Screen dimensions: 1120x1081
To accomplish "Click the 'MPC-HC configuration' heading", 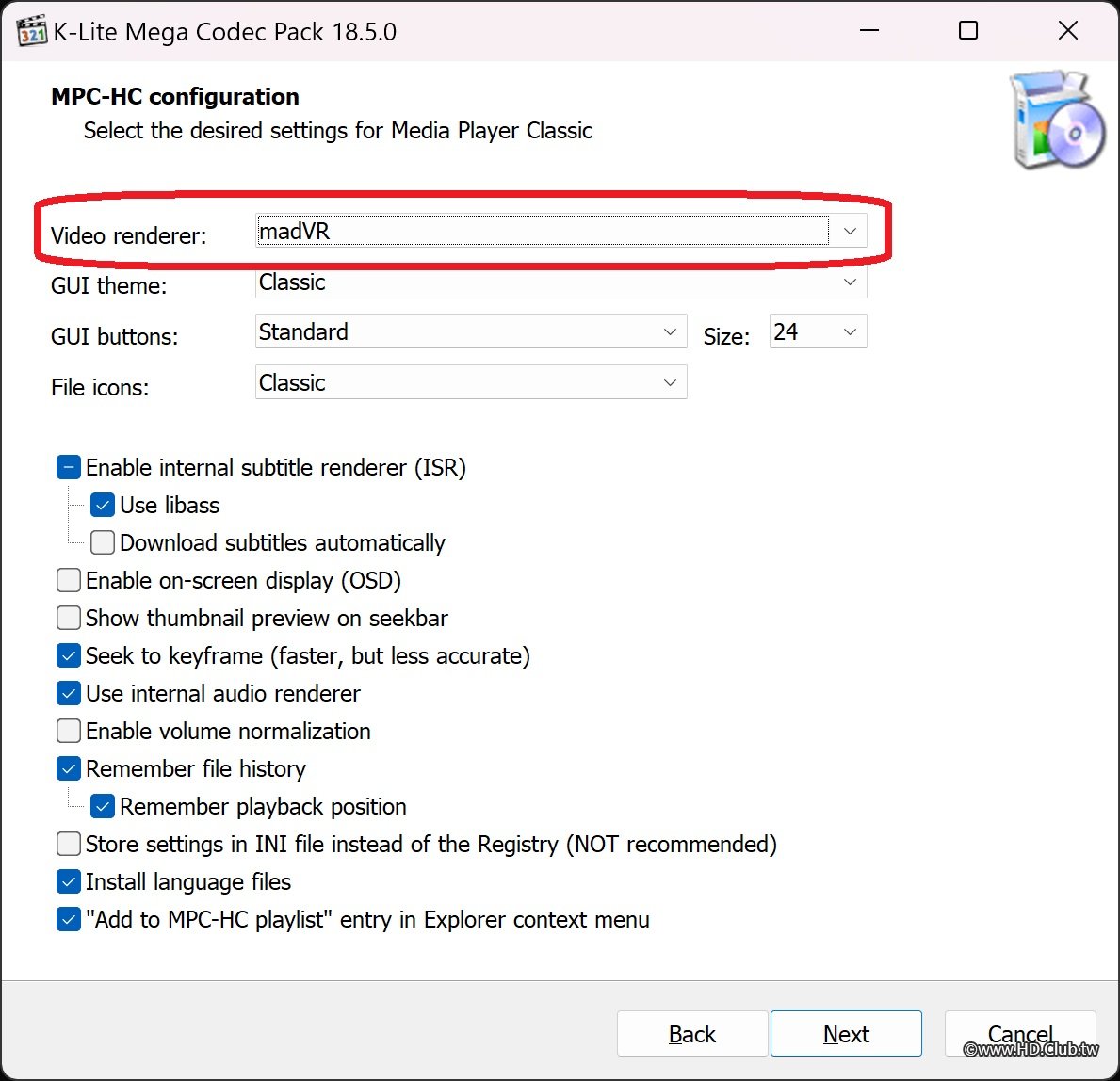I will tap(175, 96).
